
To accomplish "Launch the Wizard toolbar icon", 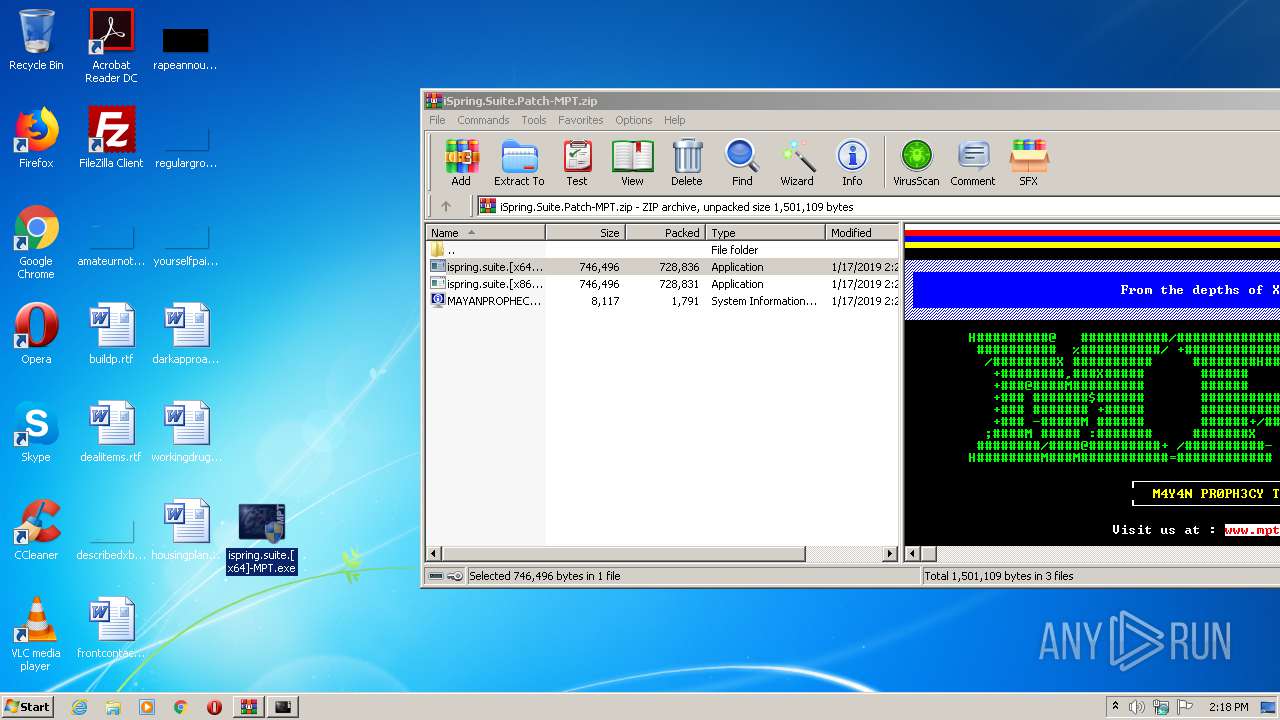I will (x=797, y=163).
